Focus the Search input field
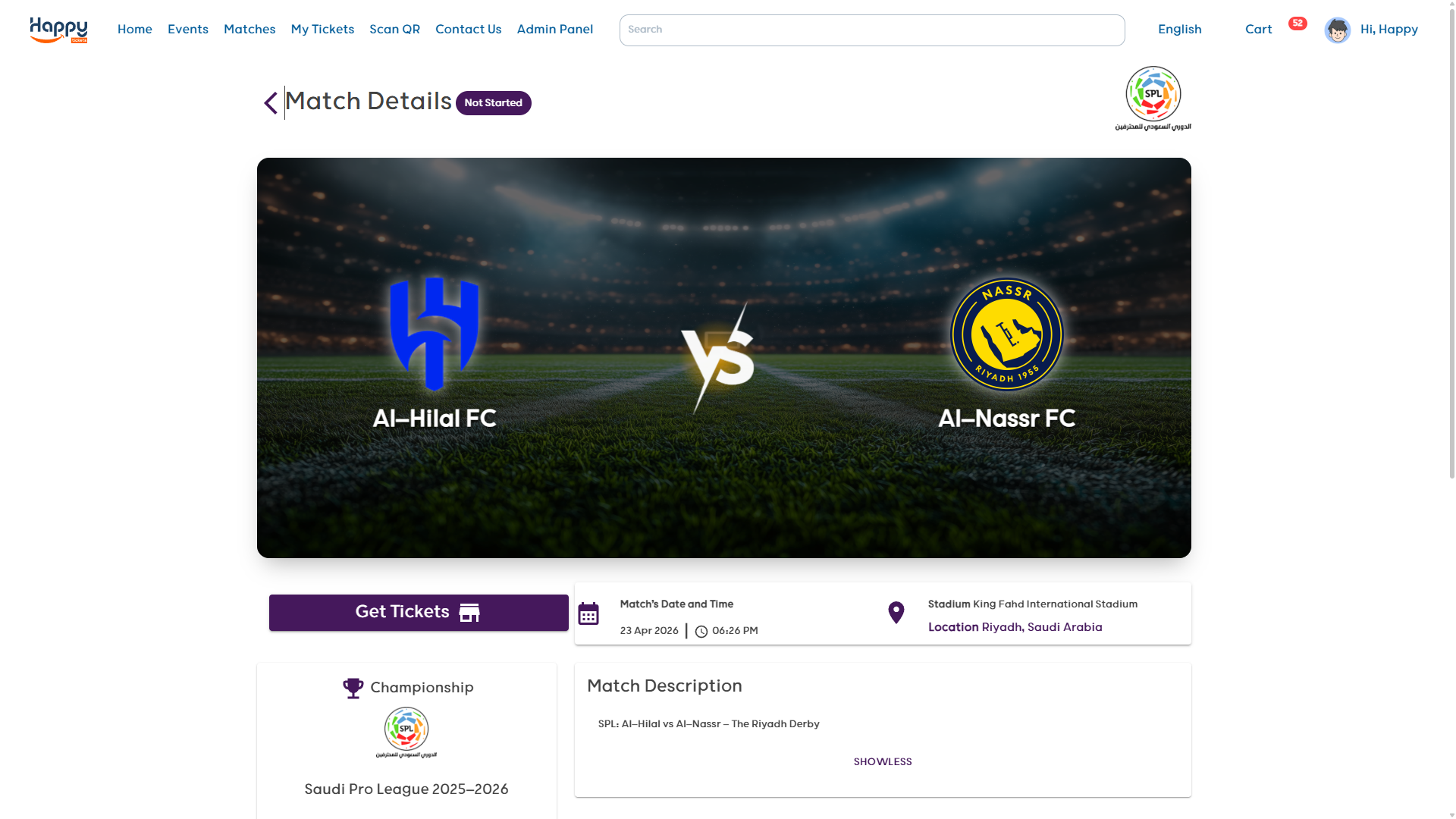Viewport: 1456px width, 819px height. click(872, 30)
